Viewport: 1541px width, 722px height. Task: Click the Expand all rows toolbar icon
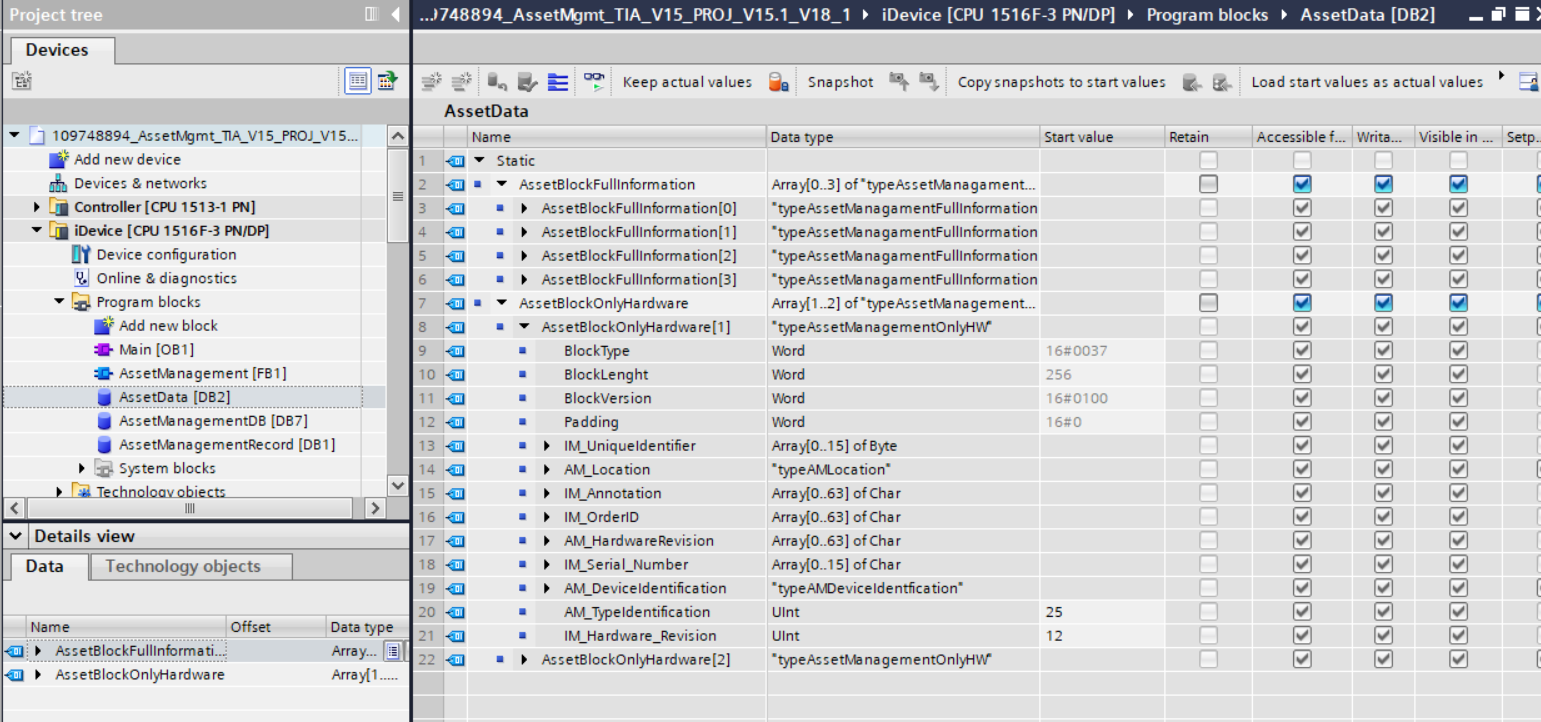click(558, 82)
